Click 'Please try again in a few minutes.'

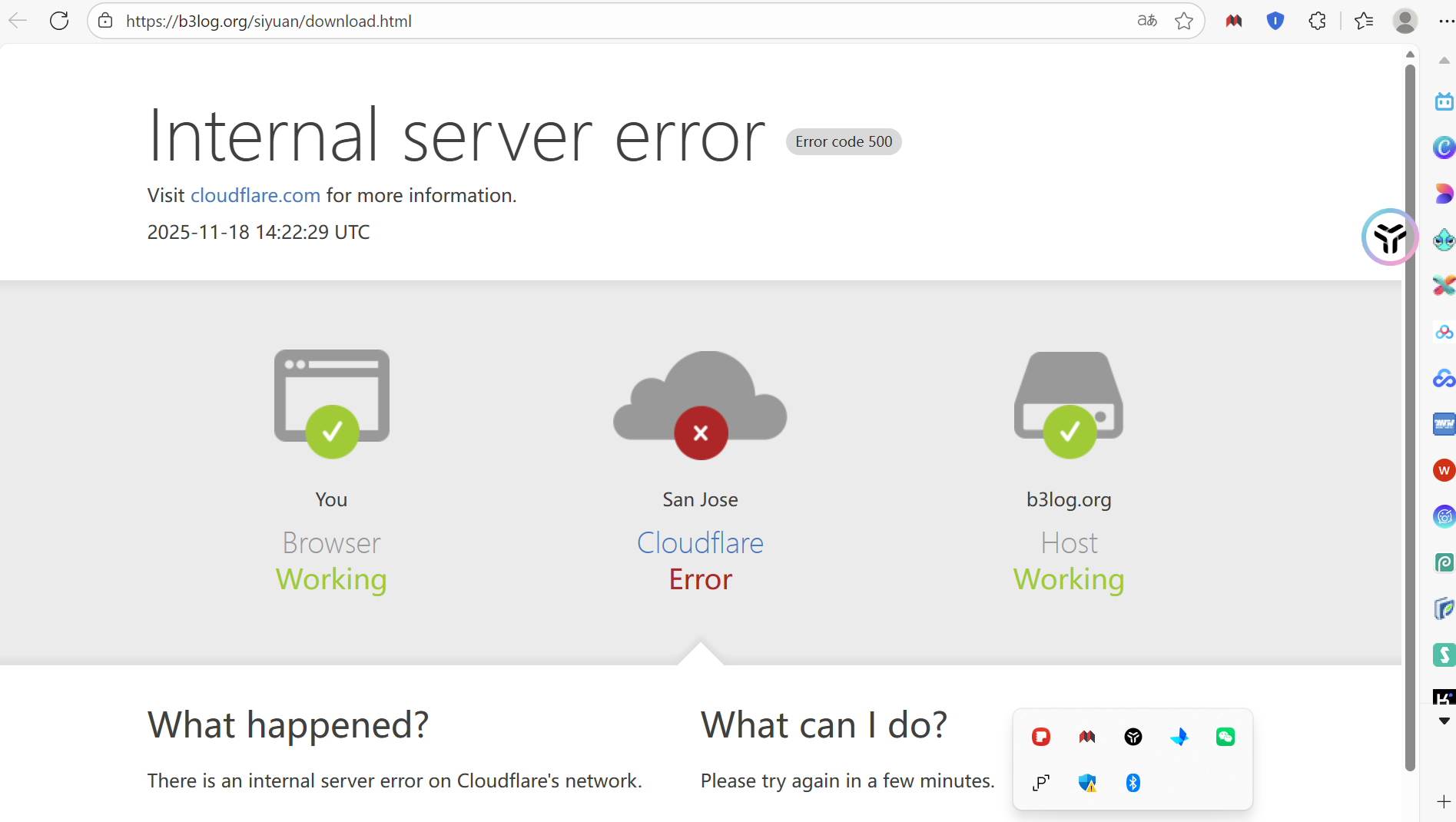pos(847,781)
